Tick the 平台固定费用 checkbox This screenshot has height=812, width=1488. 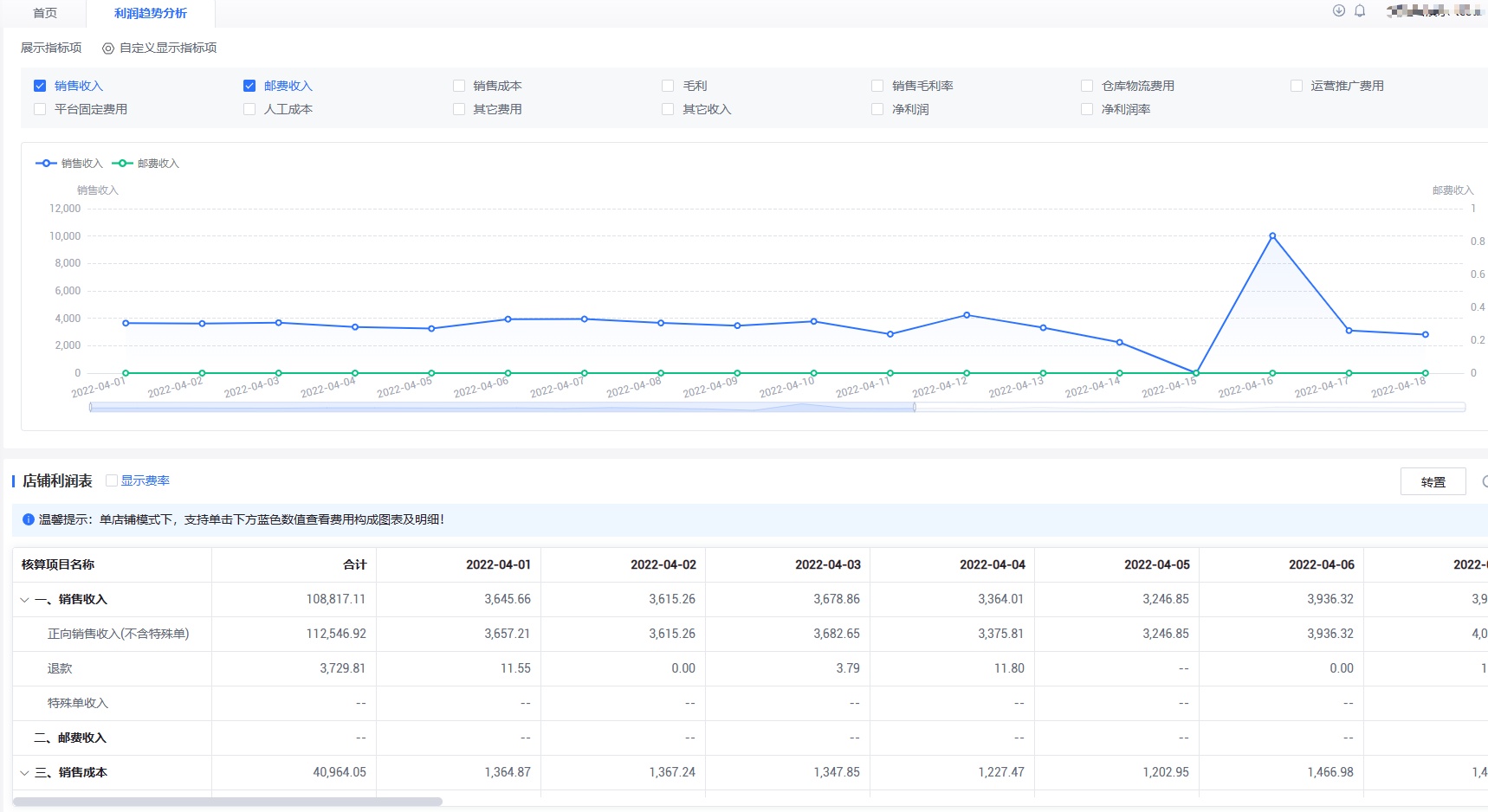coord(40,109)
